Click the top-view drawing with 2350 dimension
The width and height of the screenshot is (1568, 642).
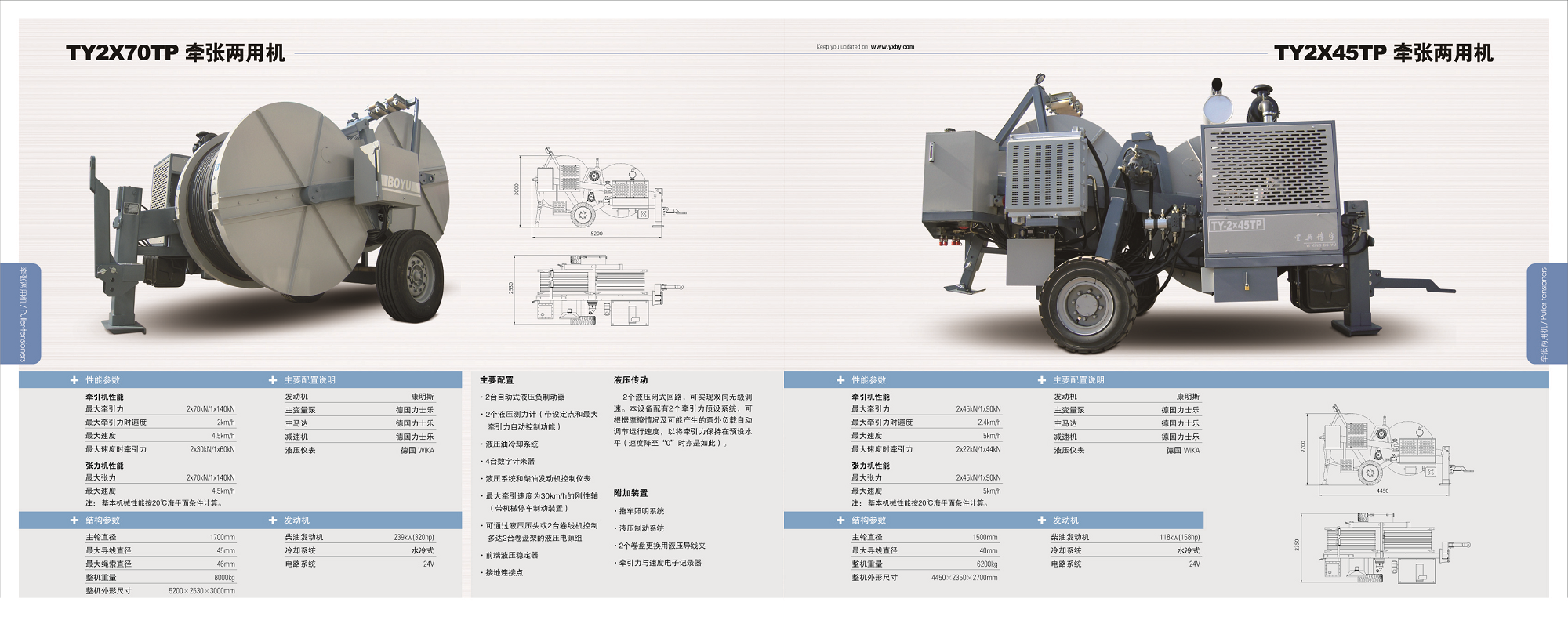[x=1384, y=549]
